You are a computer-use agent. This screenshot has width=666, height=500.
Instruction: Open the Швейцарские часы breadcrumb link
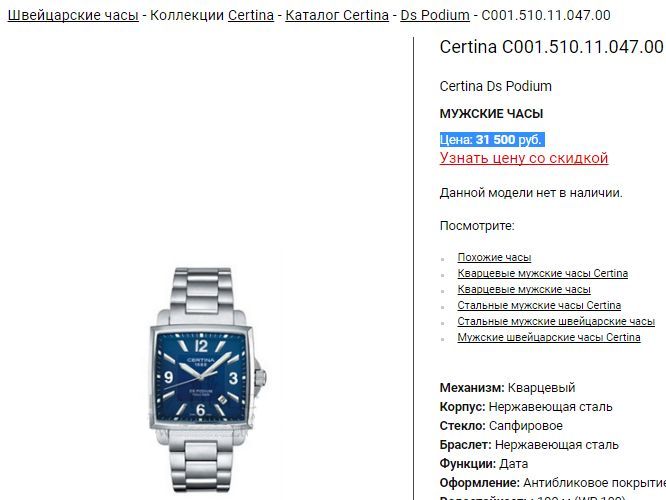(x=73, y=15)
